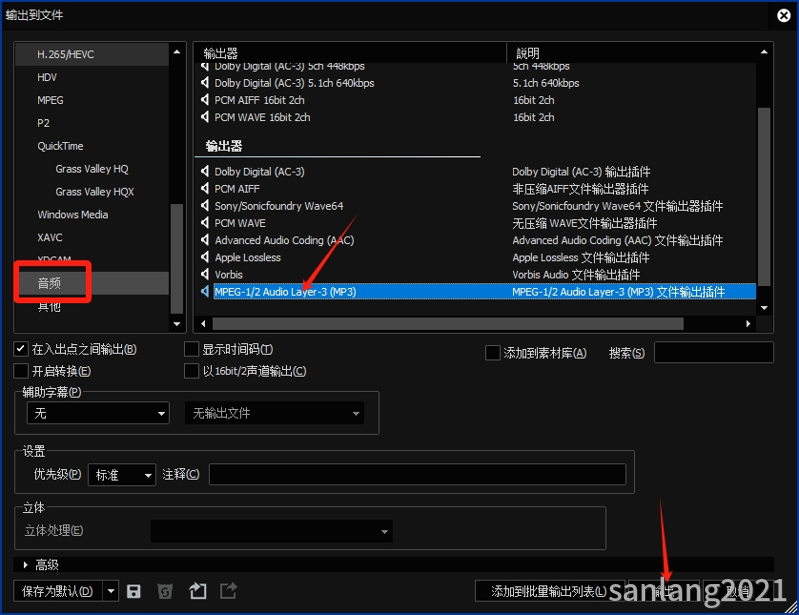The height and width of the screenshot is (615, 799).
Task: Select P2 category
Action: pyautogui.click(x=92, y=123)
